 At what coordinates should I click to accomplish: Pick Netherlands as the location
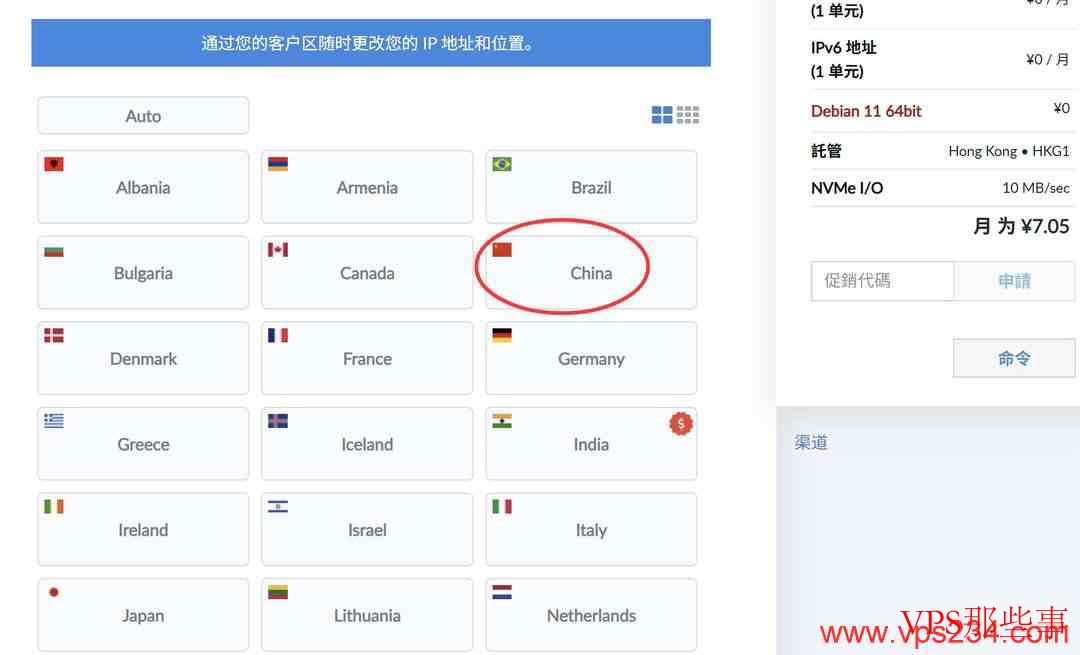click(591, 615)
